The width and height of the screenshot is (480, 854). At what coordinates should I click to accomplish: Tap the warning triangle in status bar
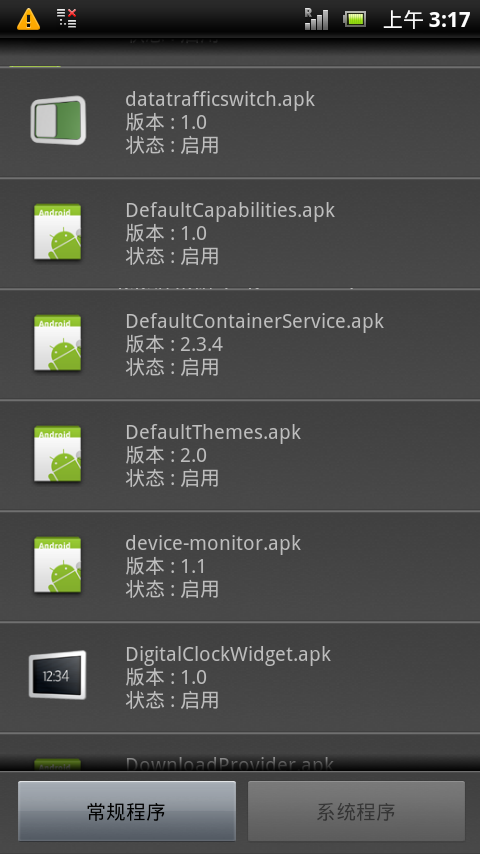[x=28, y=20]
